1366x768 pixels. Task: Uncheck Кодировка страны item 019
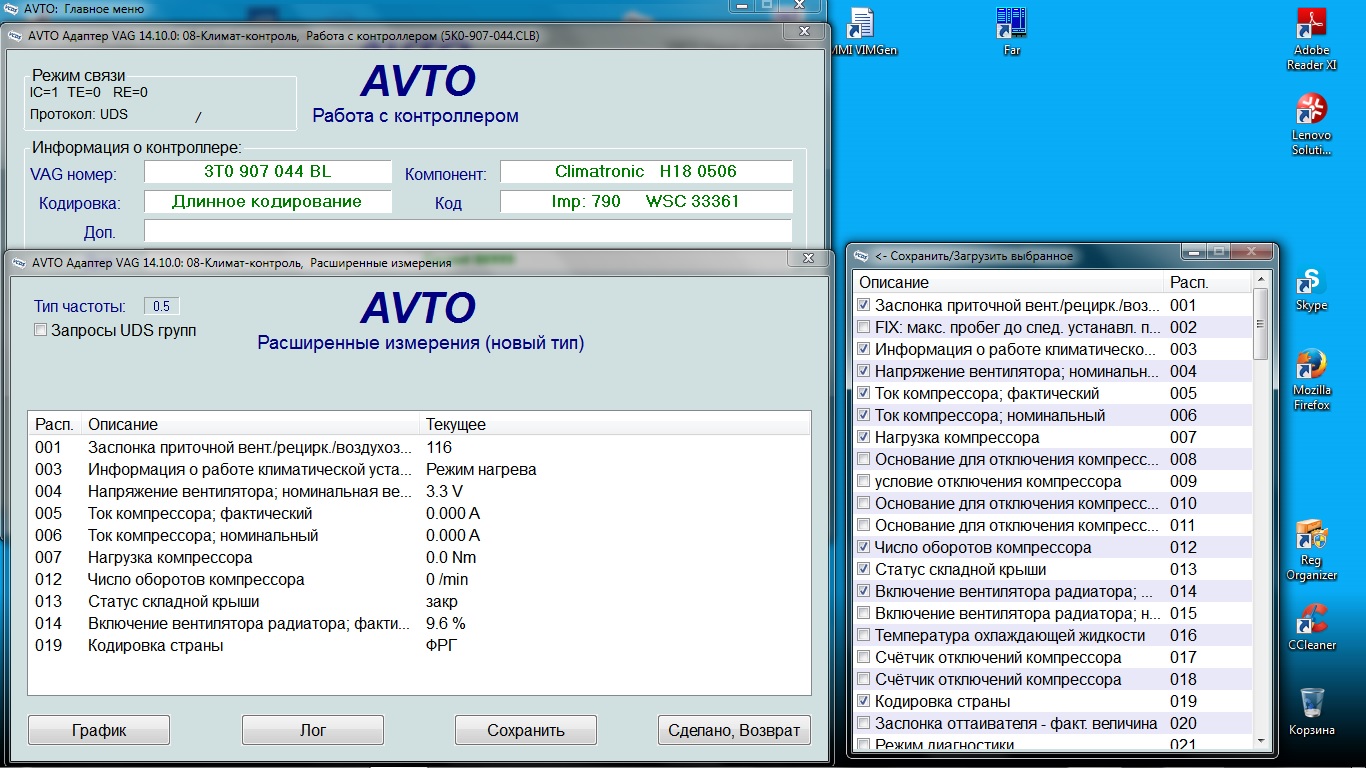click(x=865, y=702)
